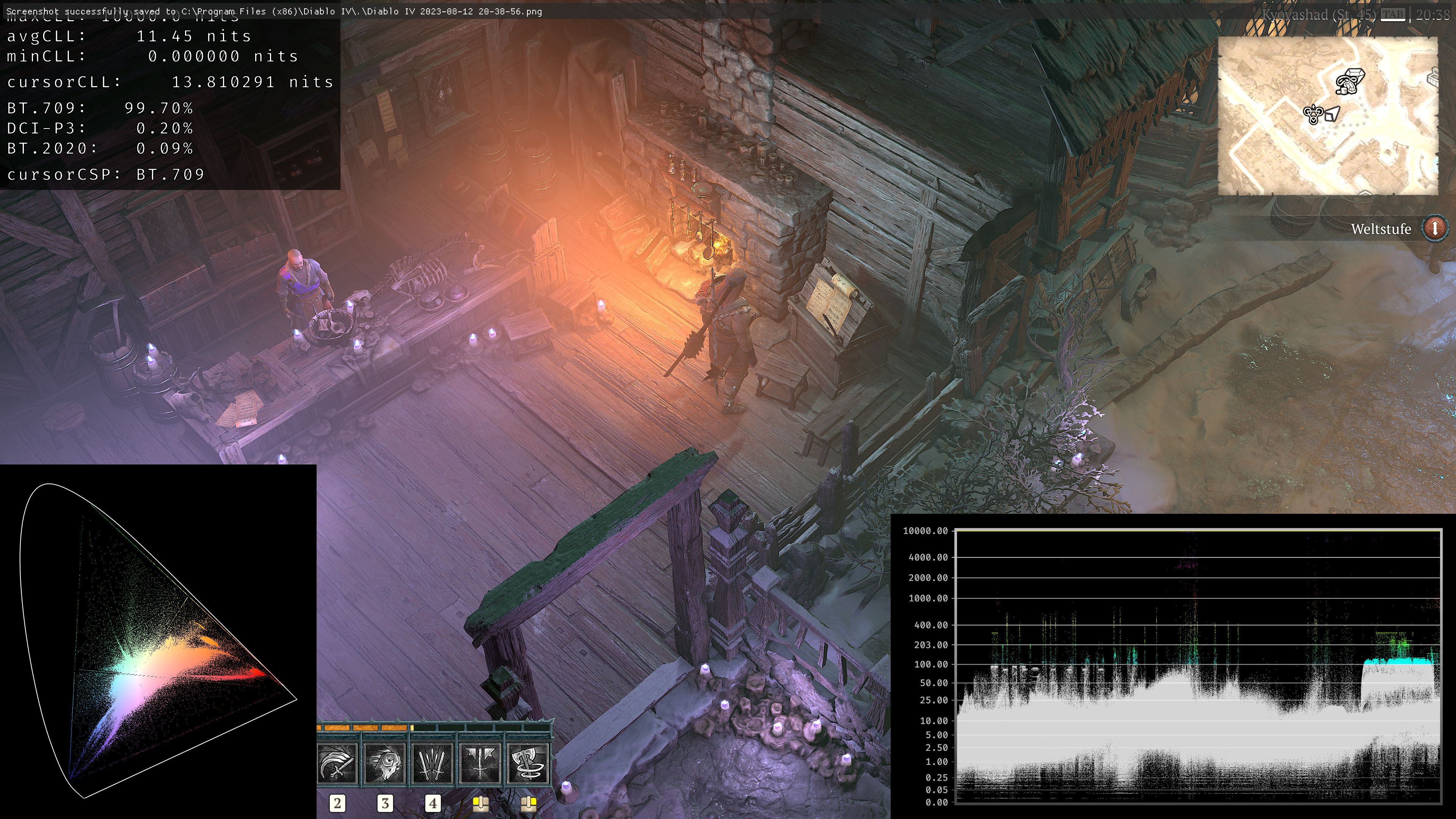Click the BT.709 99.70% value
The image size is (1456, 819).
click(x=159, y=108)
